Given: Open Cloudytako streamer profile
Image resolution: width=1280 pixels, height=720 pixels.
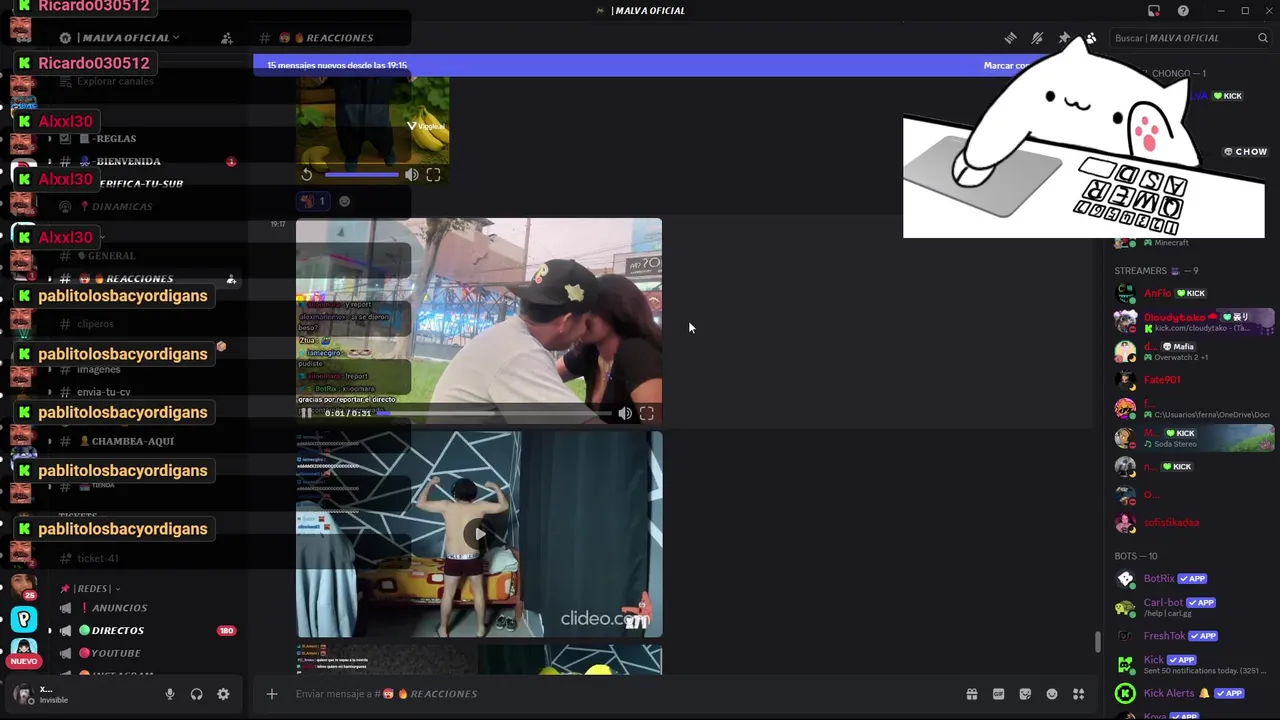Looking at the screenshot, I should (x=1192, y=322).
